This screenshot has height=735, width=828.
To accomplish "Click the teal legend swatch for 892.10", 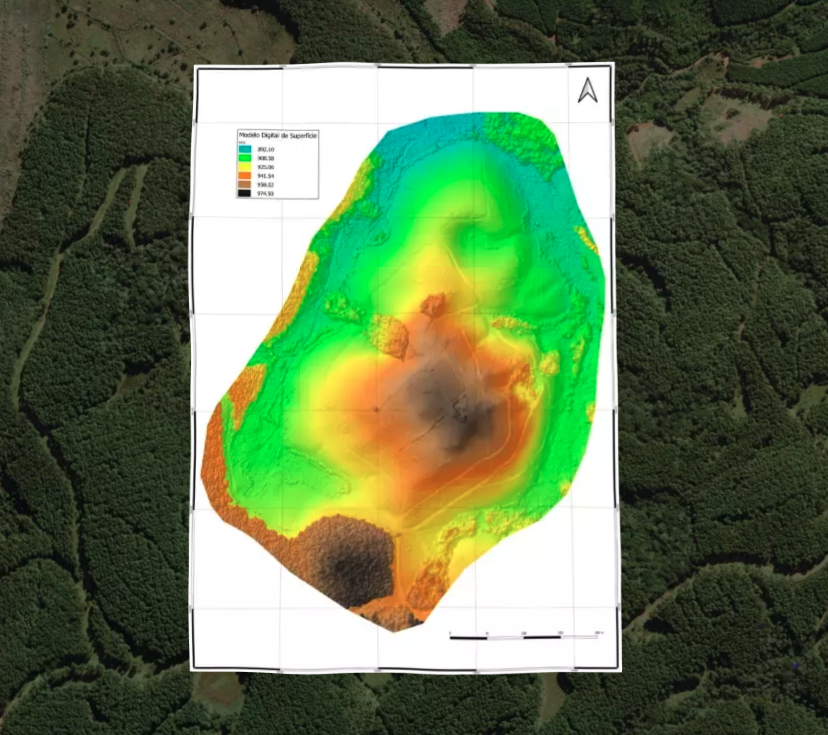I will (x=245, y=149).
